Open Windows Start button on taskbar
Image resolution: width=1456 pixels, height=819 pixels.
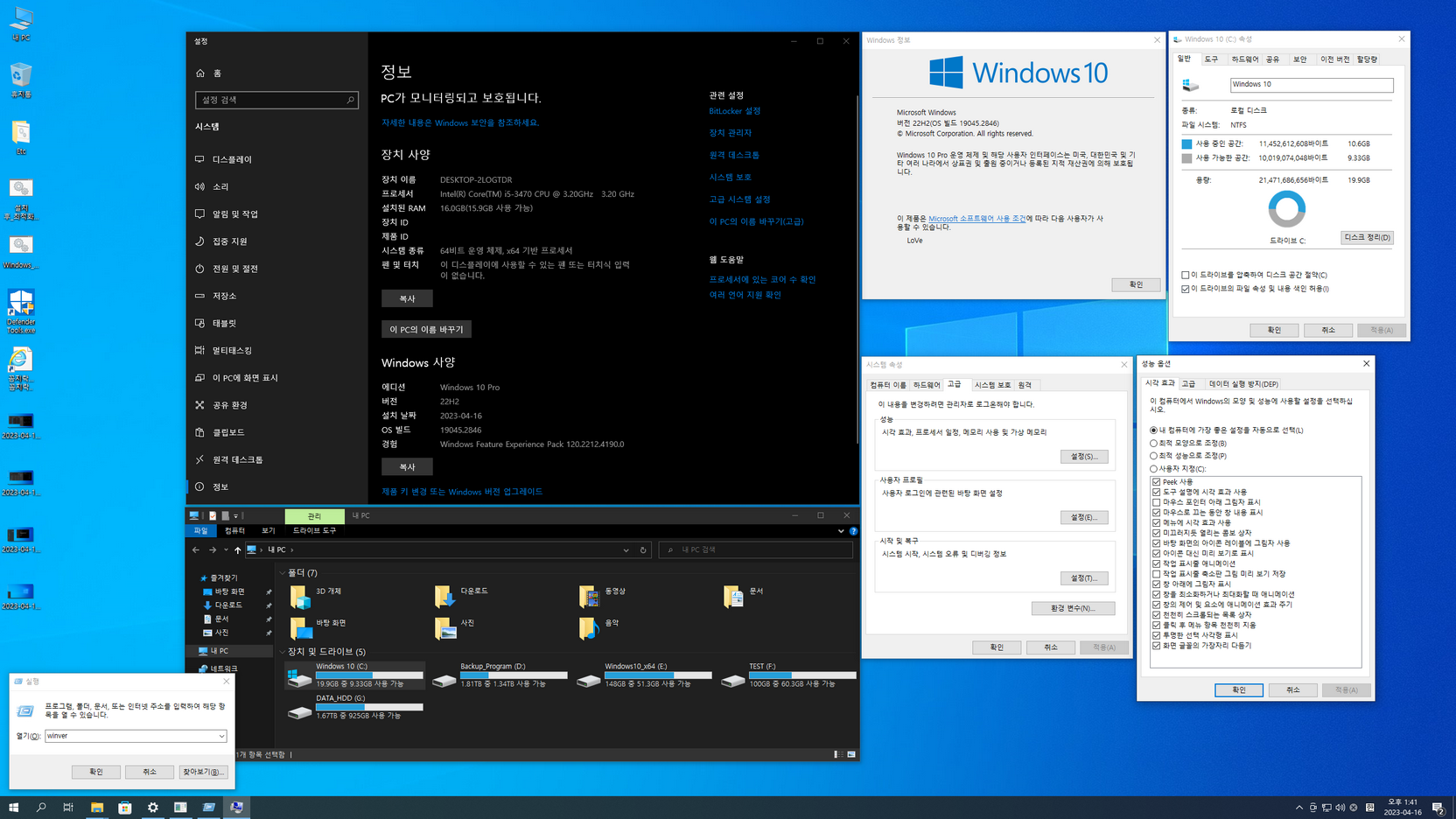pyautogui.click(x=13, y=808)
